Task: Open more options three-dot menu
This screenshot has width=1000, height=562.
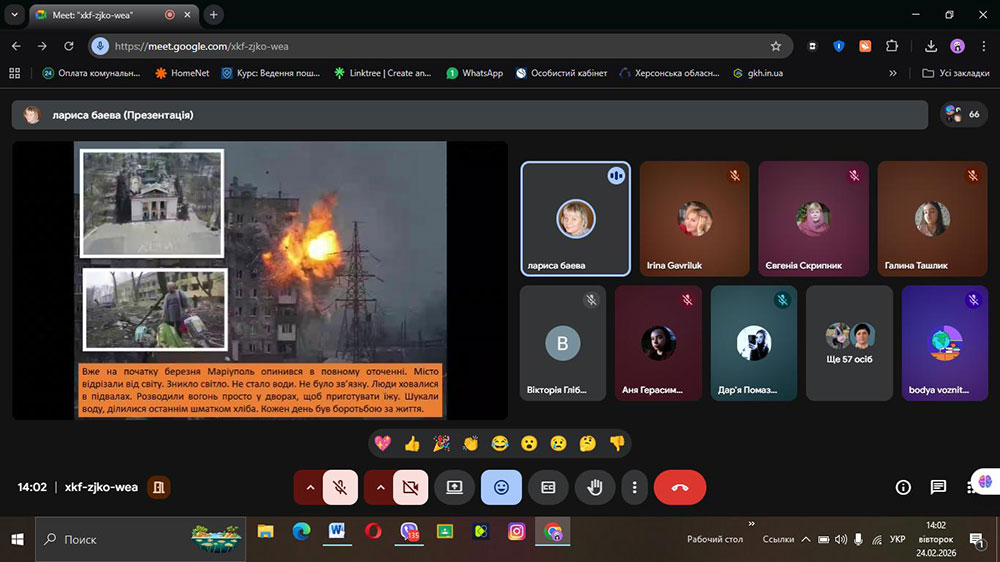Action: 635,487
